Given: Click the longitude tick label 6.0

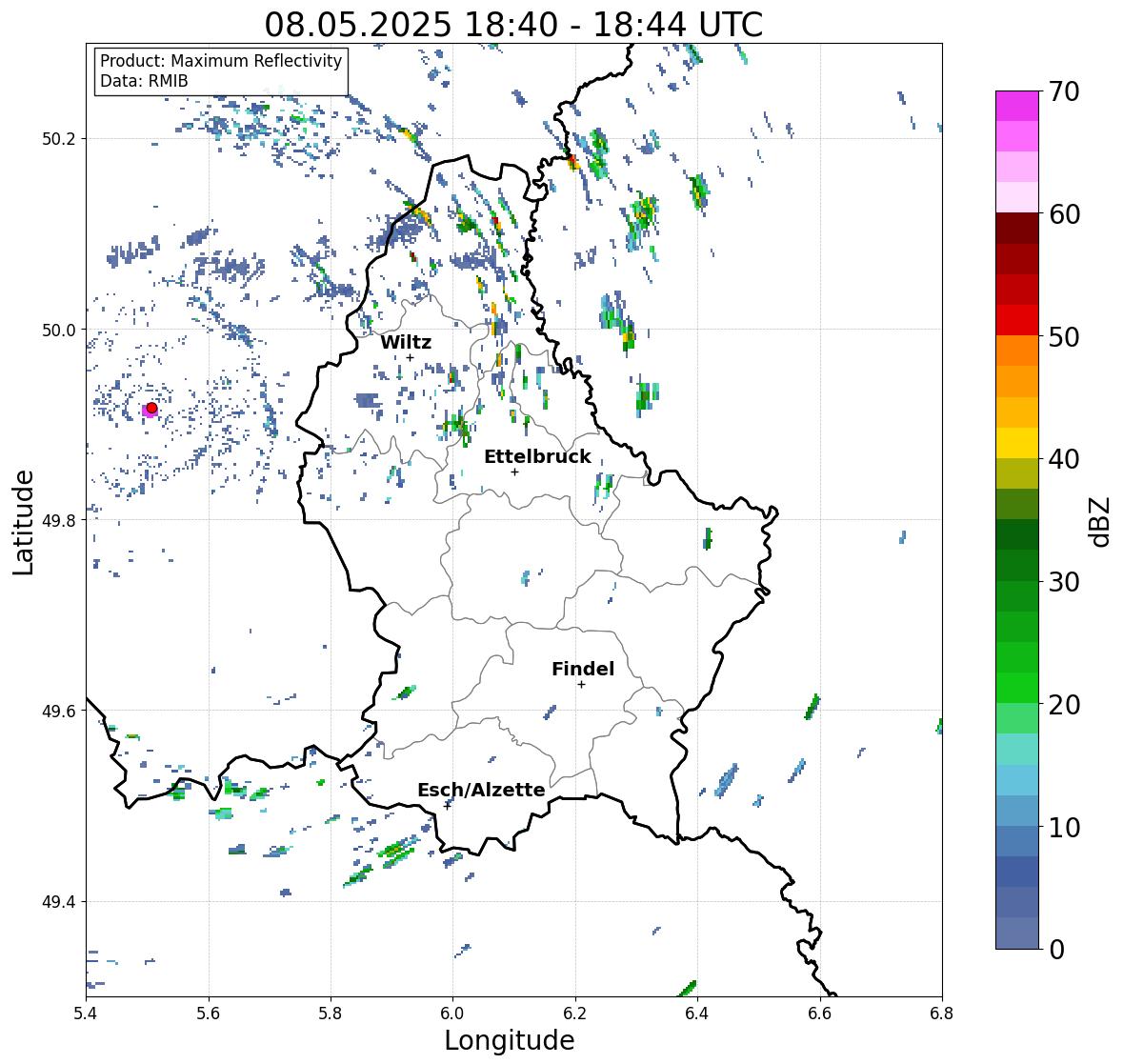Looking at the screenshot, I should tap(452, 1014).
